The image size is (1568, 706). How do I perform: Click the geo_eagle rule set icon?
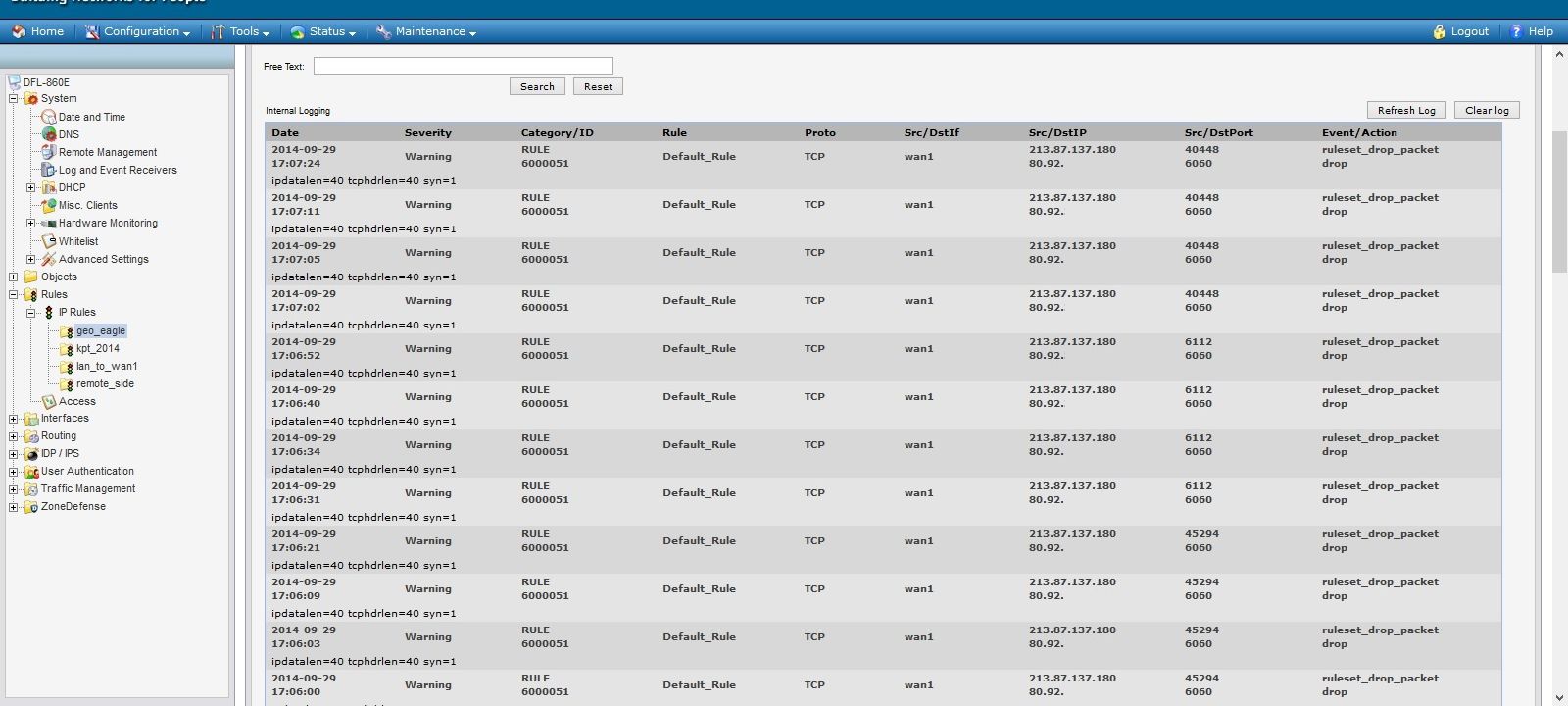pos(66,331)
